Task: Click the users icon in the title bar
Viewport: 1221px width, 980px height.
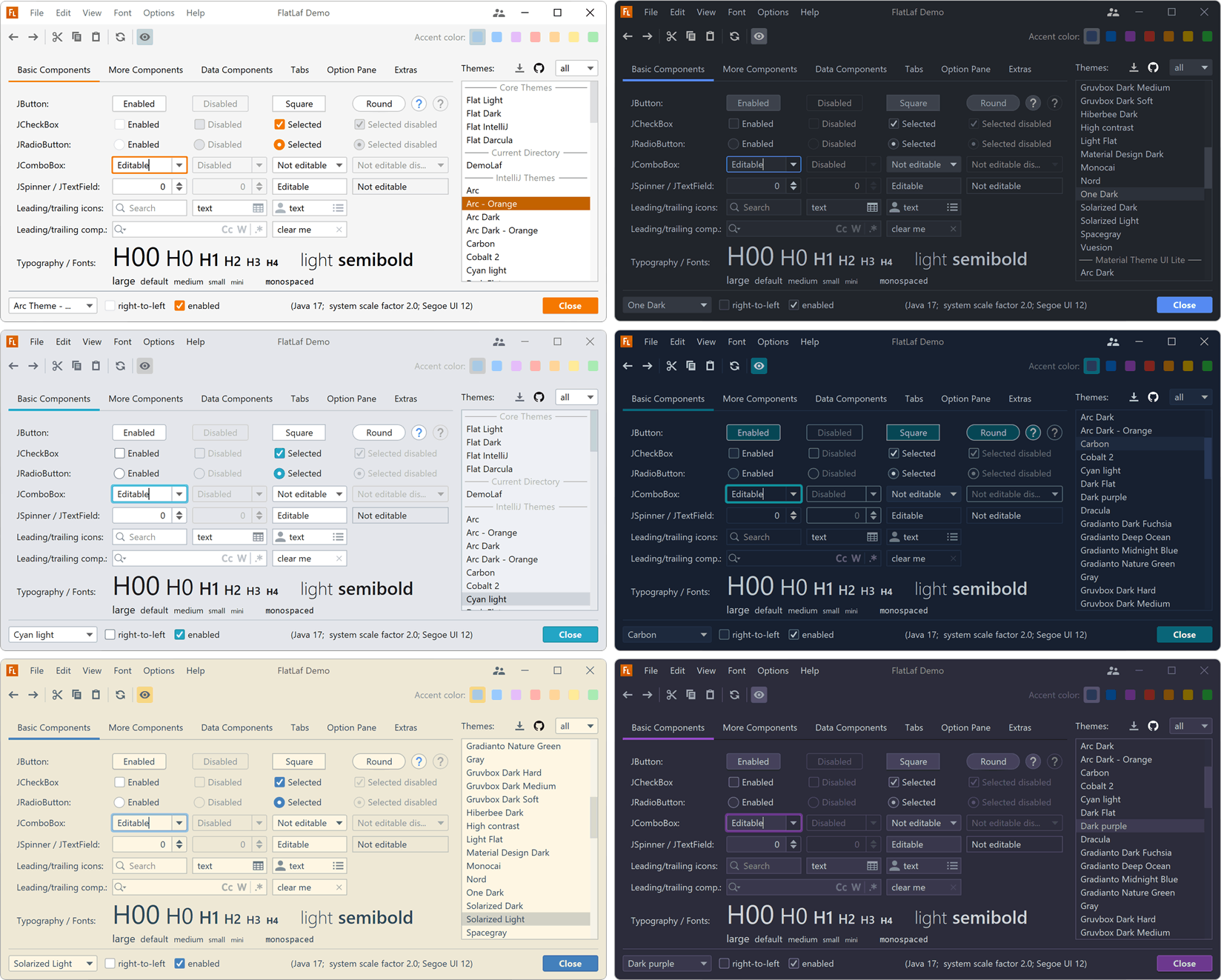Action: [499, 13]
